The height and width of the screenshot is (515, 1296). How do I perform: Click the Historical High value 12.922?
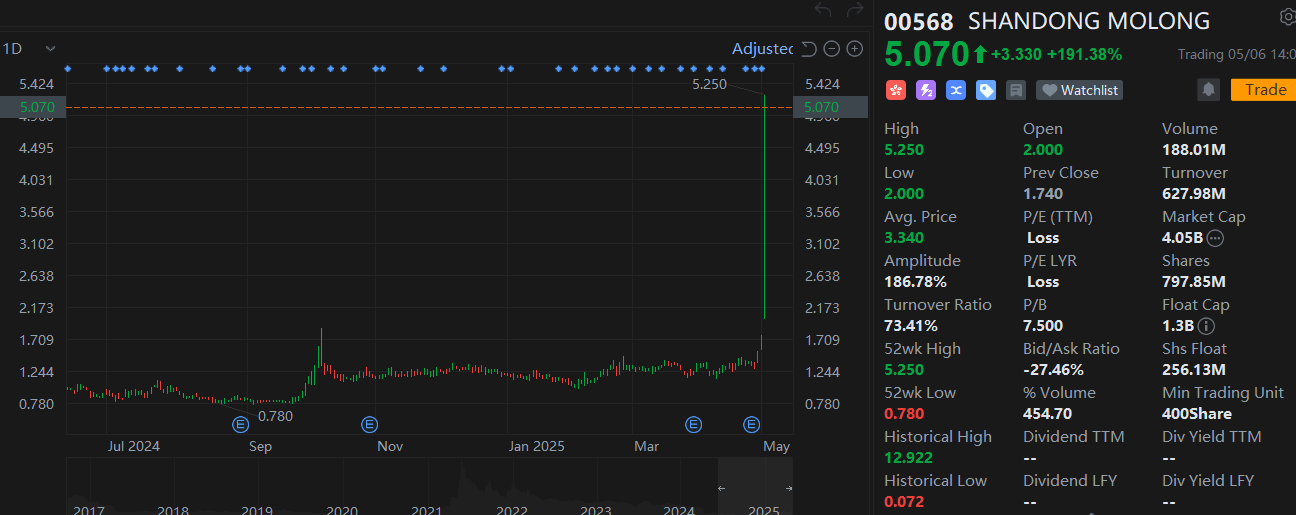coord(908,458)
